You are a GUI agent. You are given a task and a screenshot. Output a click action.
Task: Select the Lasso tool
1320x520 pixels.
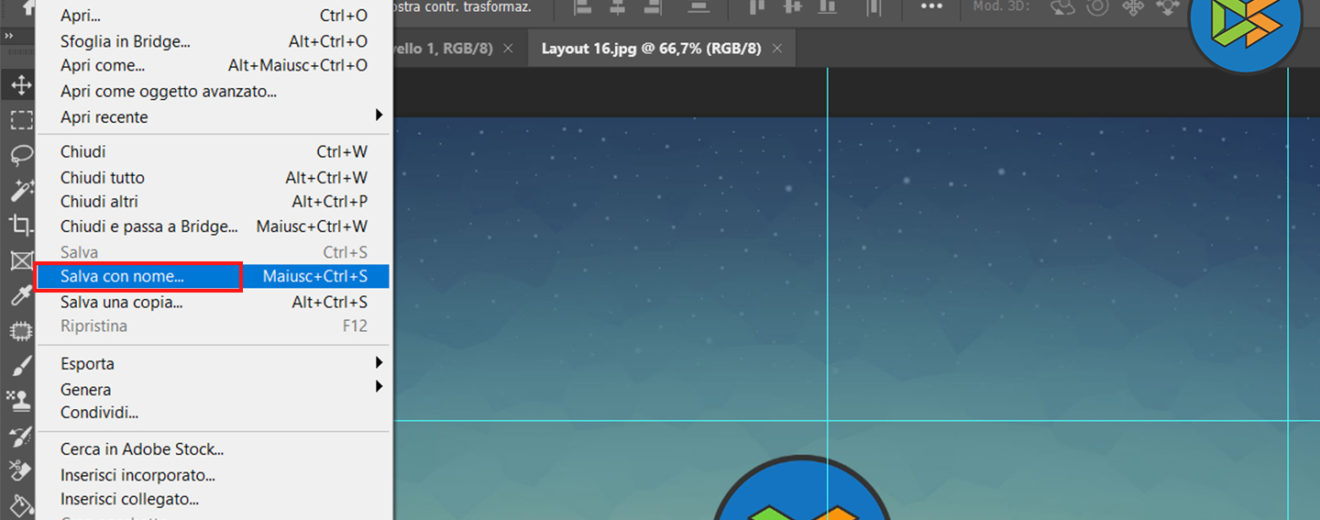pos(20,155)
